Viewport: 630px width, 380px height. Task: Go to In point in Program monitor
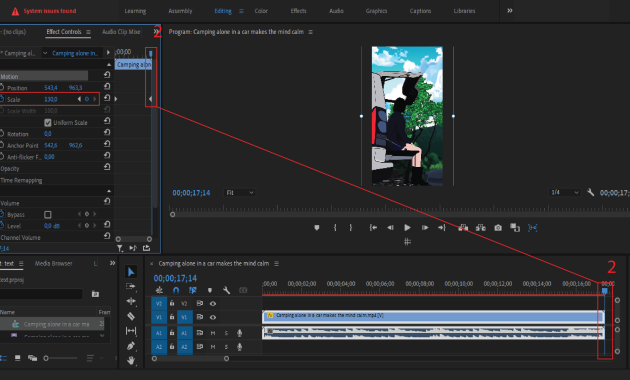(x=373, y=228)
